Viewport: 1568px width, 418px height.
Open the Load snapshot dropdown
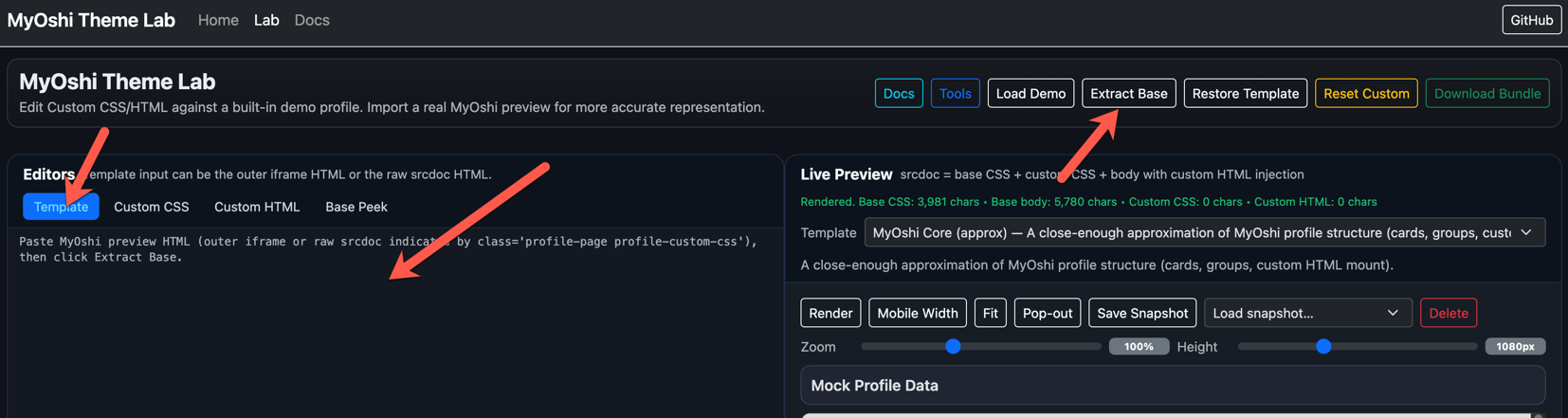(1308, 313)
